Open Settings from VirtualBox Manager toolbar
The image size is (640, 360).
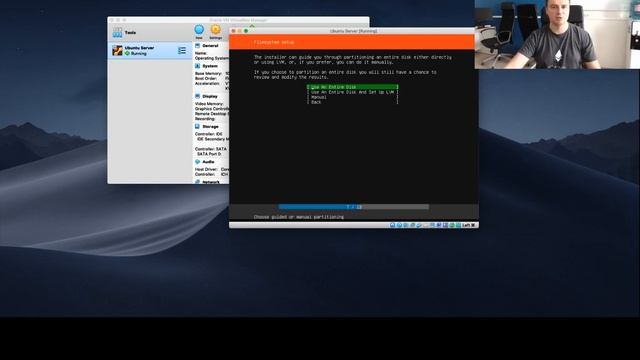tap(216, 31)
